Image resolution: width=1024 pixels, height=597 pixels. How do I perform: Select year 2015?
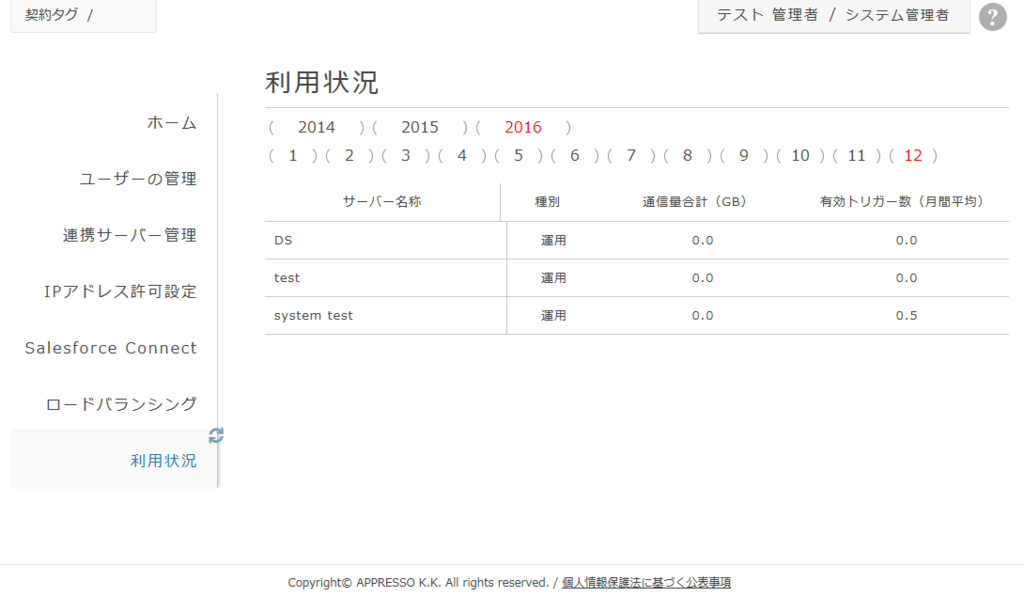419,127
